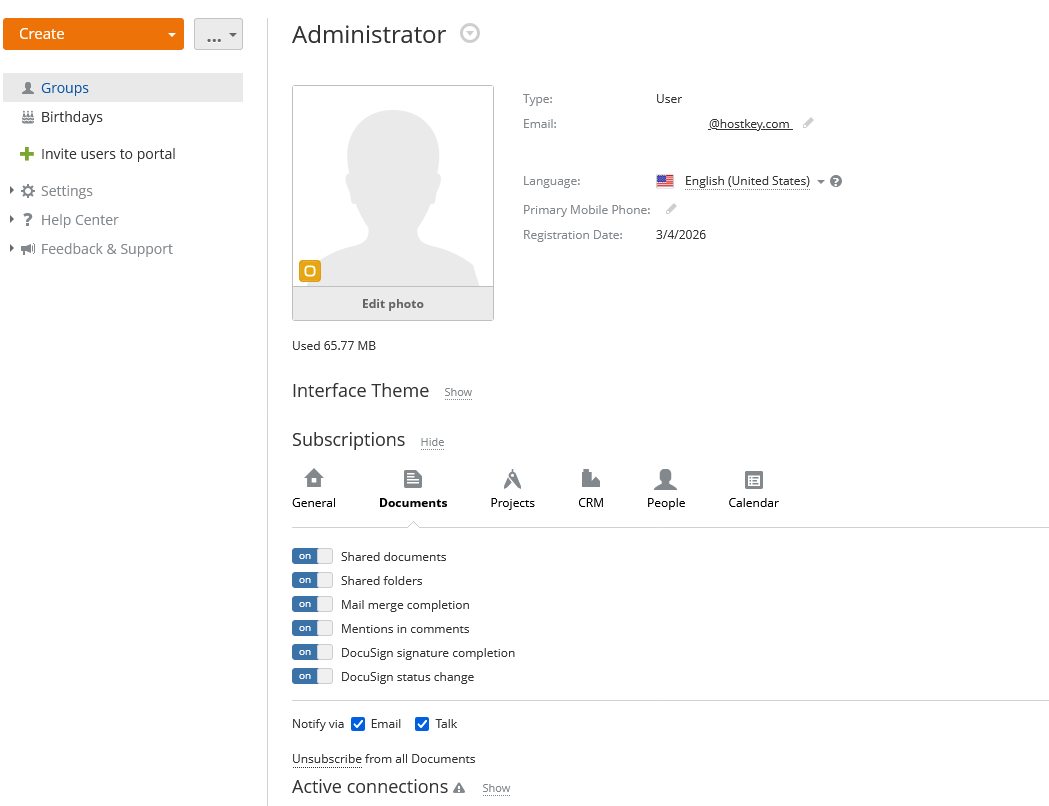The height and width of the screenshot is (806, 1049).
Task: Turn off the Shared documents toggle
Action: point(312,556)
